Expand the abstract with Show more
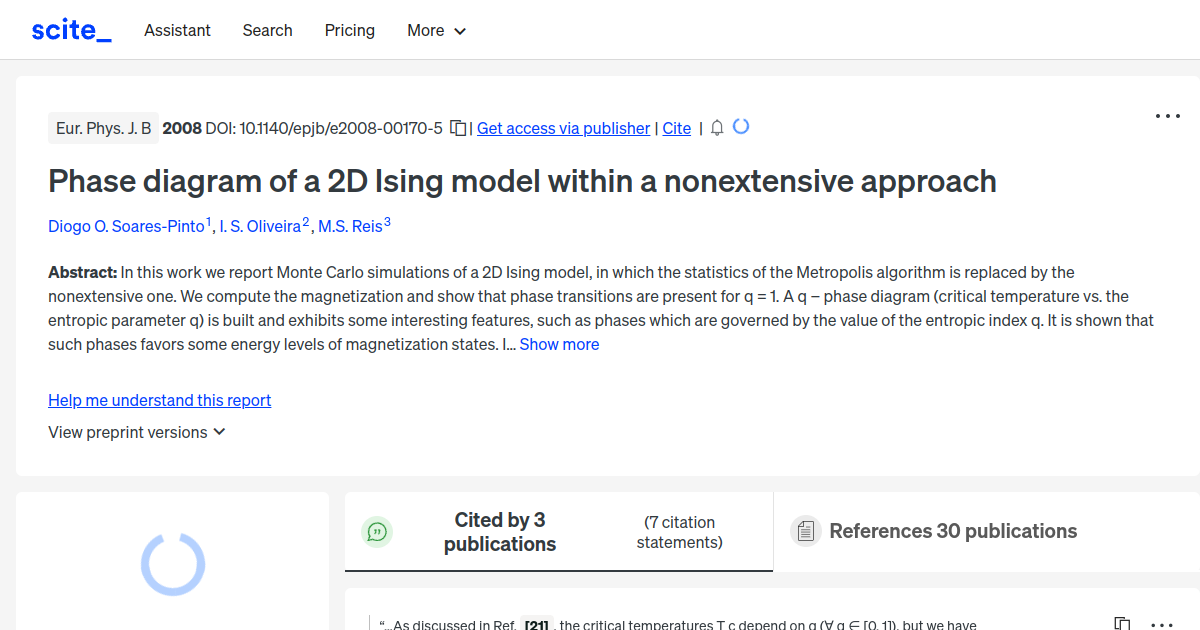 (x=559, y=344)
